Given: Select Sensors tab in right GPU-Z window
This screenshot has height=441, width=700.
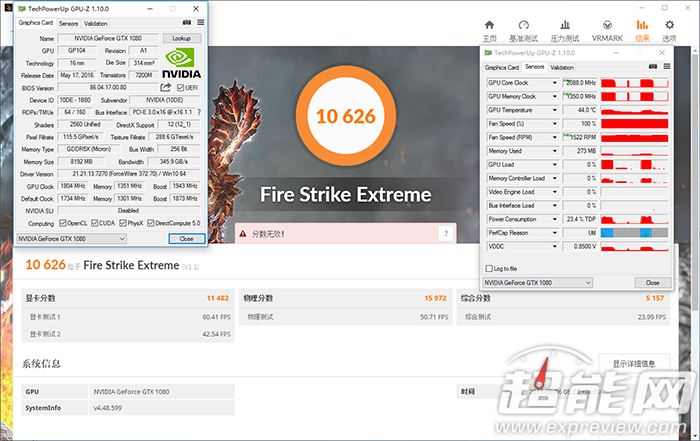Looking at the screenshot, I should 534,67.
